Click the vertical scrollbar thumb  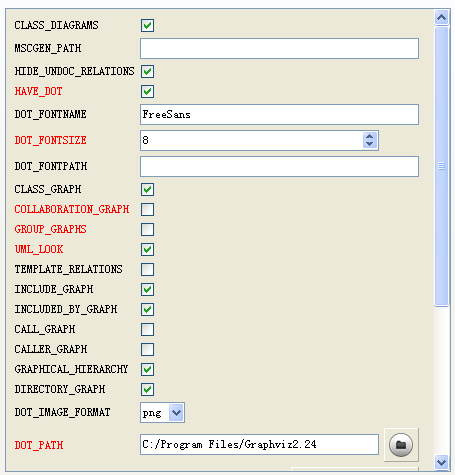pos(441,166)
